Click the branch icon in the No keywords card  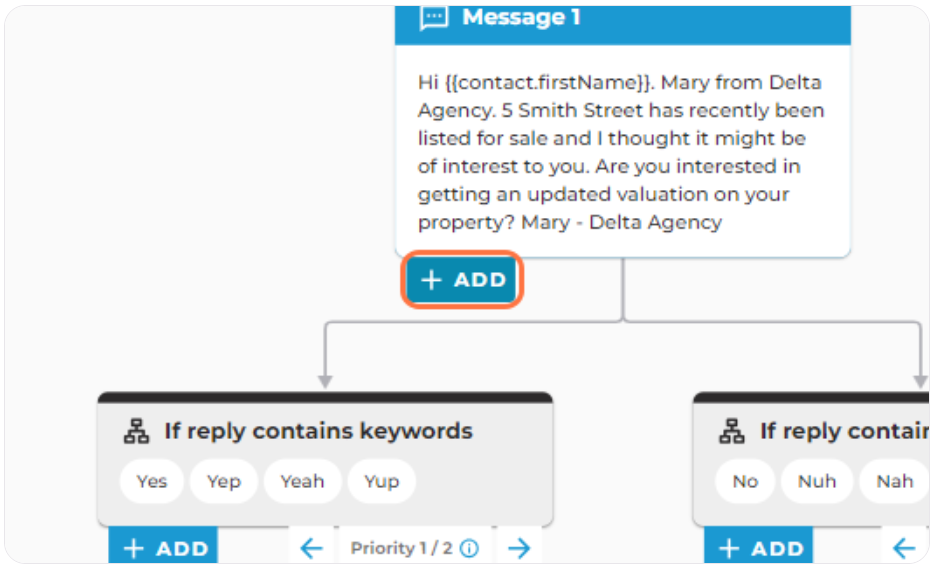tap(731, 431)
